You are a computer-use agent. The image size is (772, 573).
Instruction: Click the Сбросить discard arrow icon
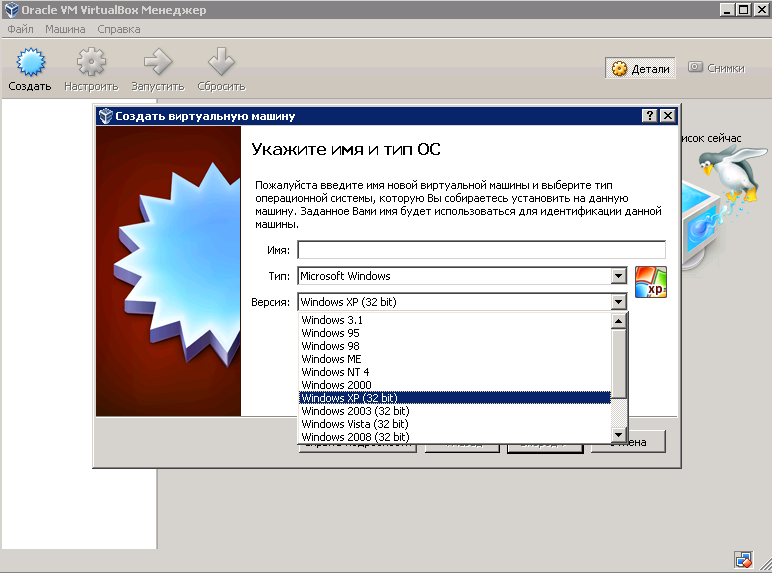pyautogui.click(x=221, y=62)
